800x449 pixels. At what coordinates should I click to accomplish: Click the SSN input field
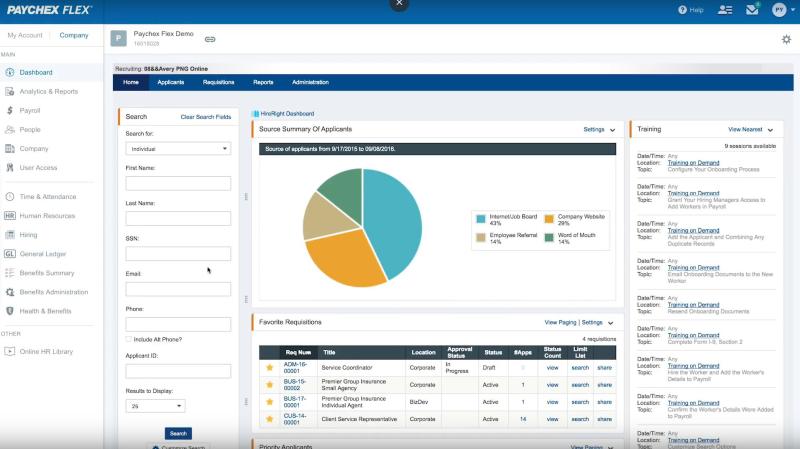178,254
